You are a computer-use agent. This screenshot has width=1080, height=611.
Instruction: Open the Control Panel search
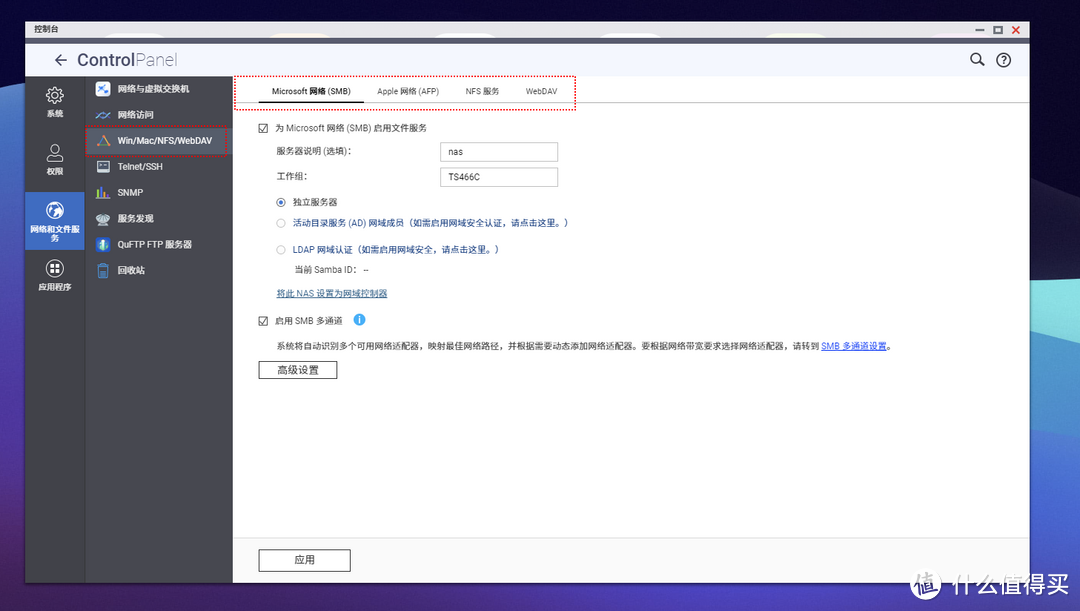[977, 59]
